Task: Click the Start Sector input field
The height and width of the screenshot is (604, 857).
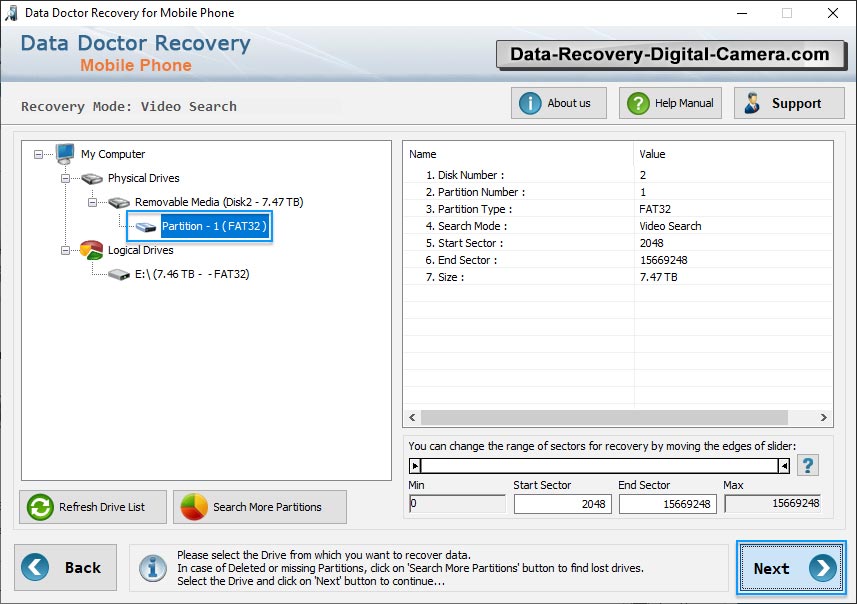Action: click(562, 504)
